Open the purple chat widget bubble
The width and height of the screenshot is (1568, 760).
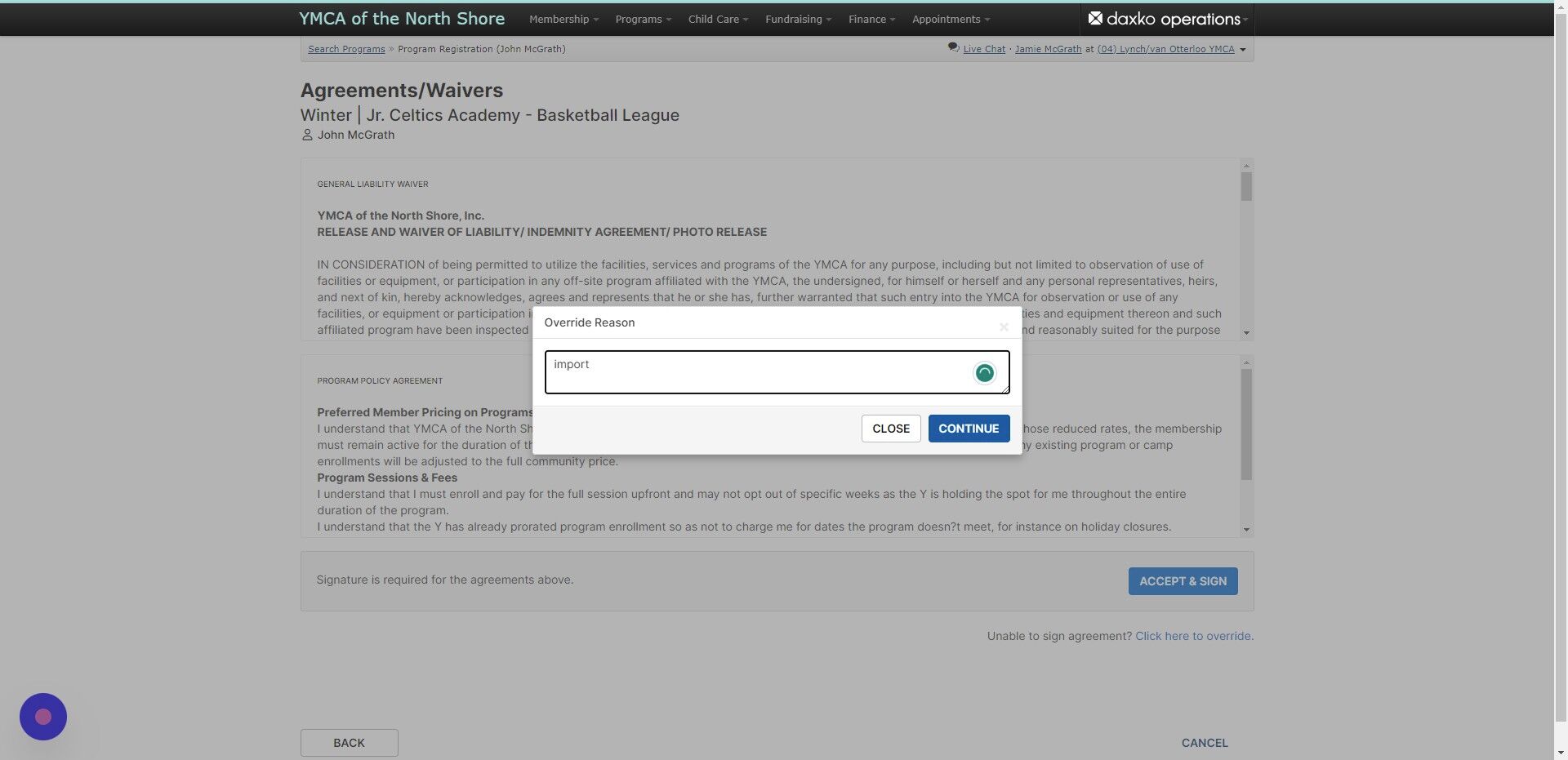click(43, 717)
